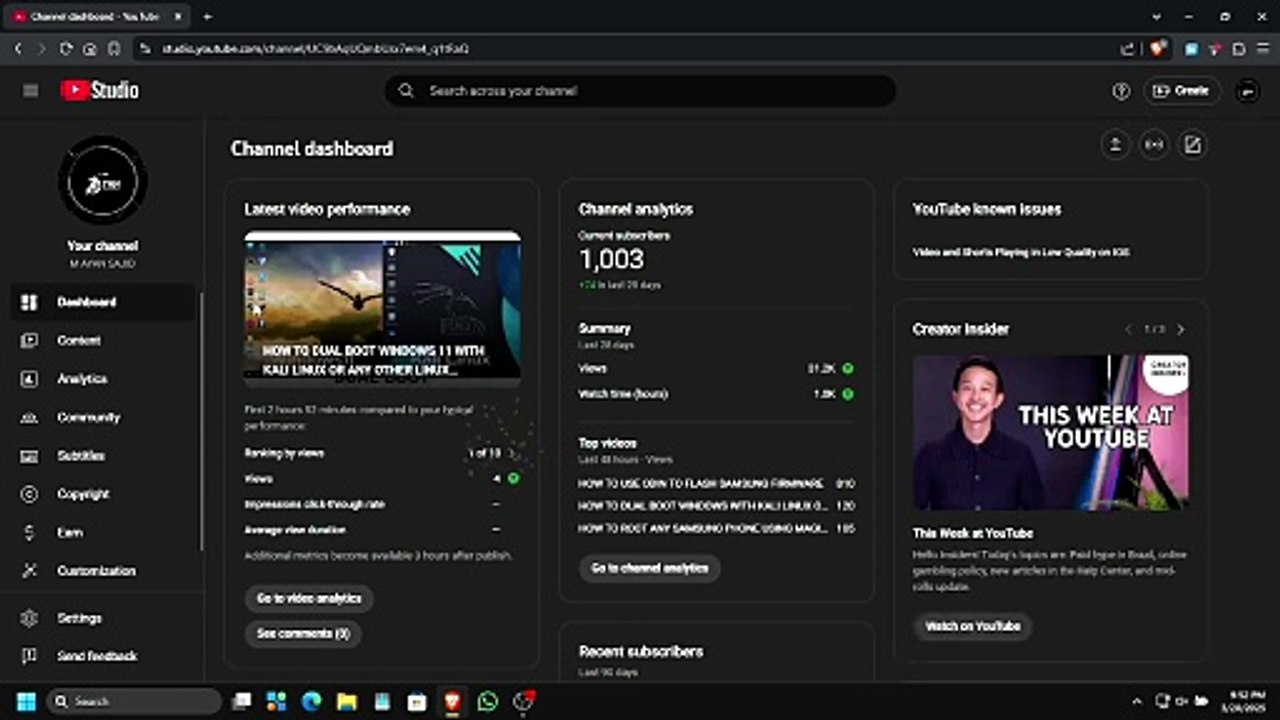Open WhatsApp from the taskbar
This screenshot has height=720, width=1280.
coord(487,701)
